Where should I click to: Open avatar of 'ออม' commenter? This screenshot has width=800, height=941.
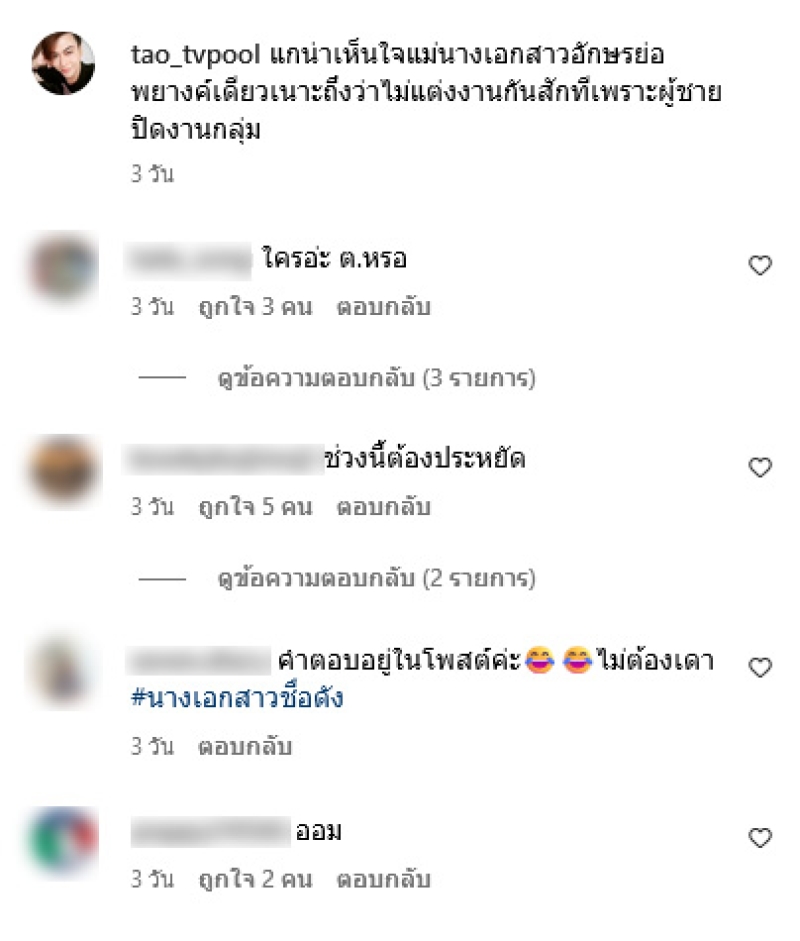pos(63,840)
